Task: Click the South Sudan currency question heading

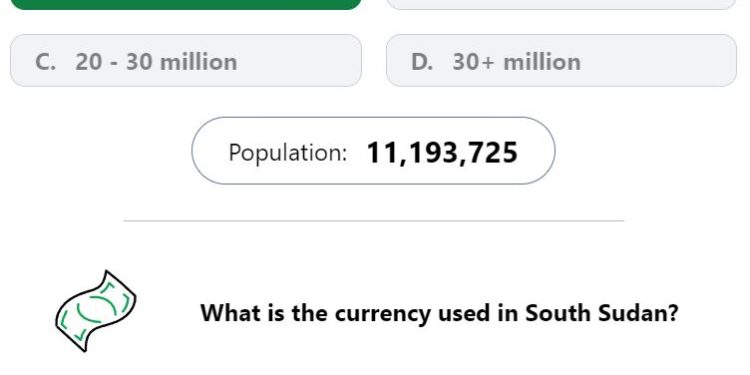Action: click(439, 313)
